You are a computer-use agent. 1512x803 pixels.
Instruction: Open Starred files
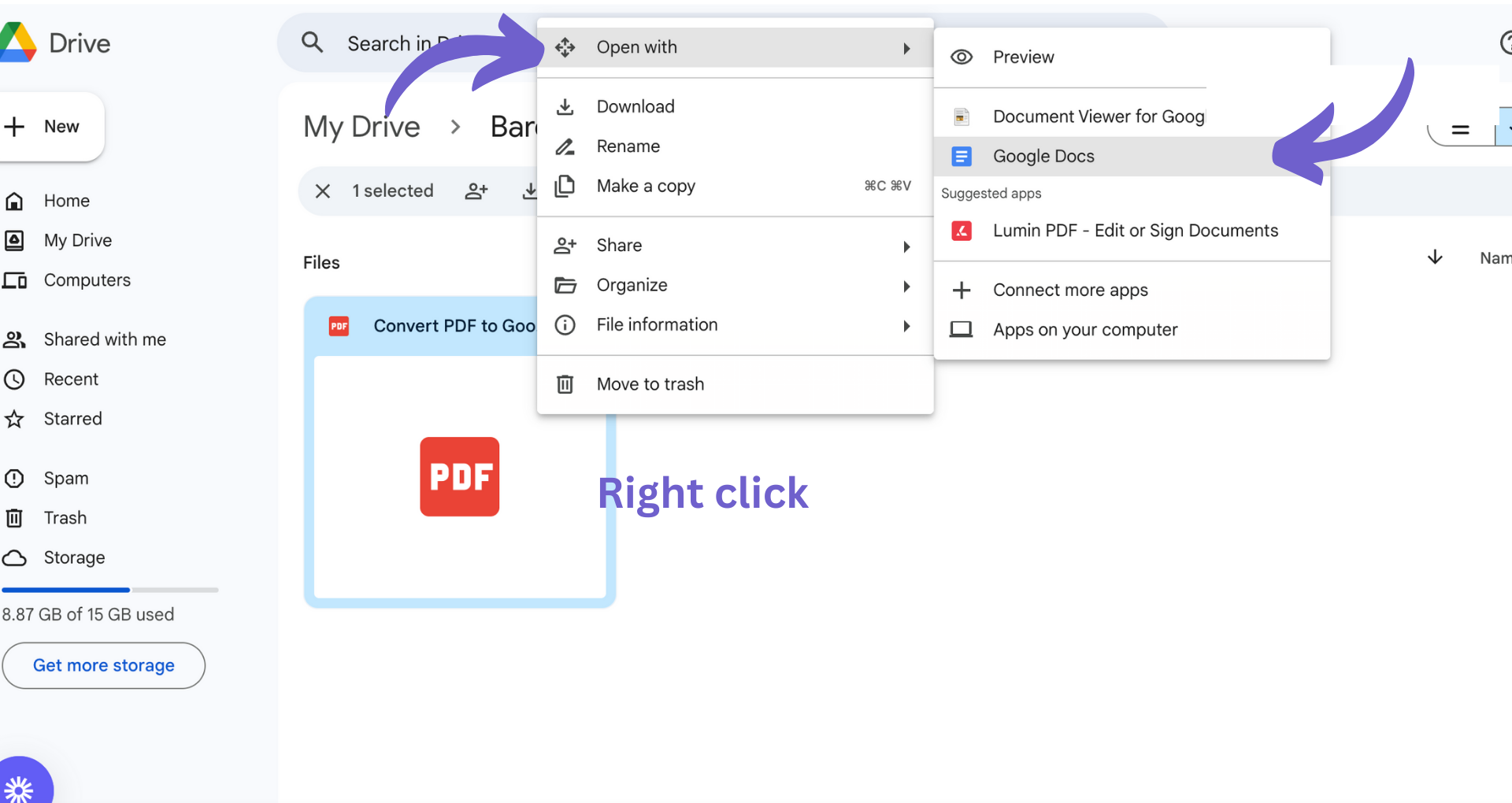(72, 419)
